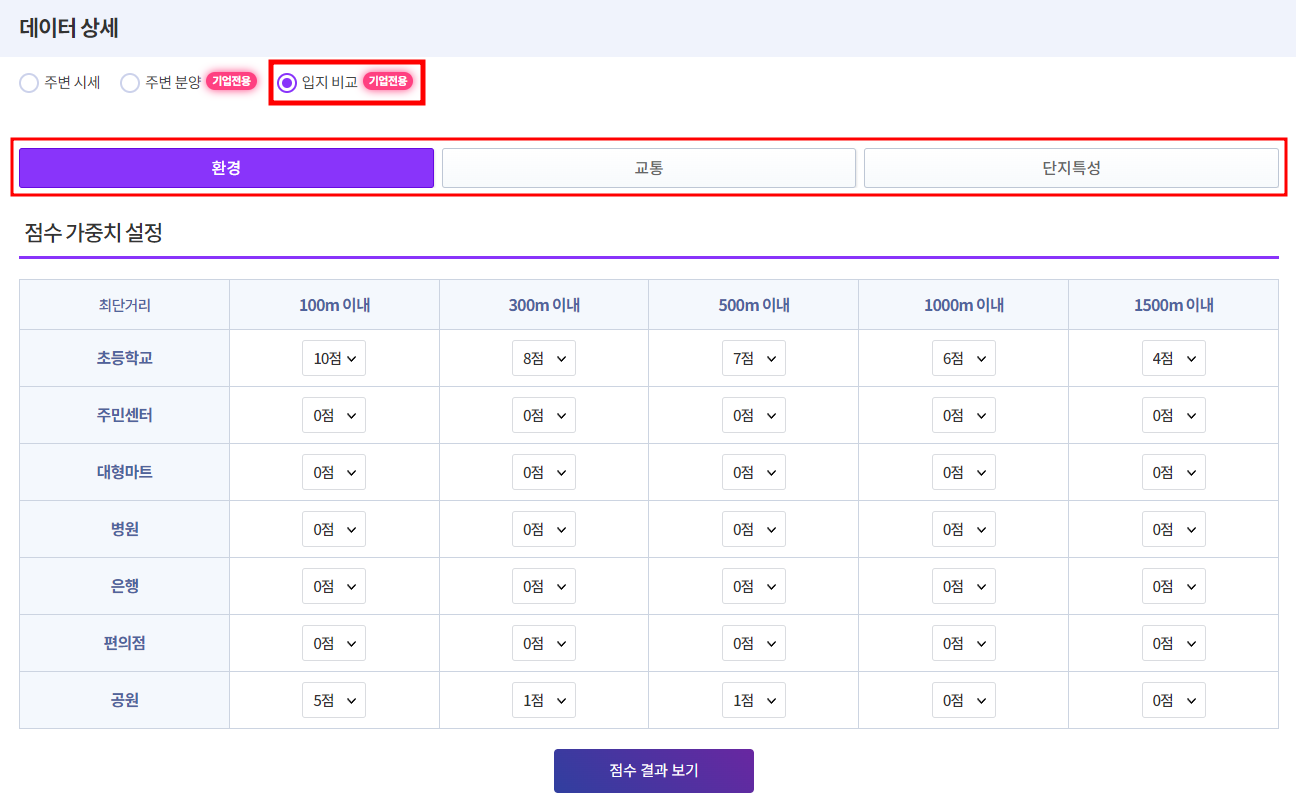Switch to the 환경 tab

click(x=226, y=168)
